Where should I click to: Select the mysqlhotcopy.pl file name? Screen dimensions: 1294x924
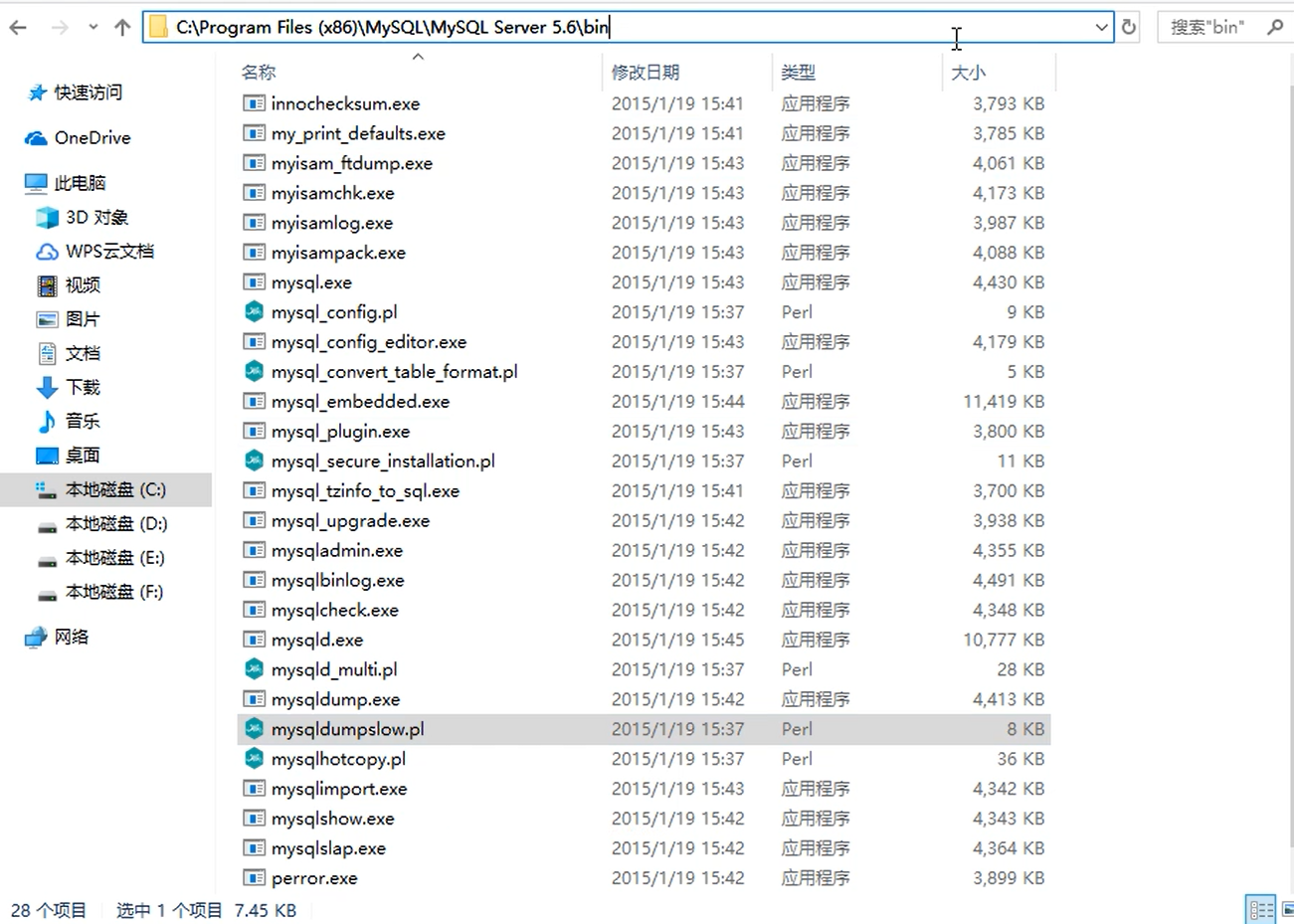click(x=339, y=759)
